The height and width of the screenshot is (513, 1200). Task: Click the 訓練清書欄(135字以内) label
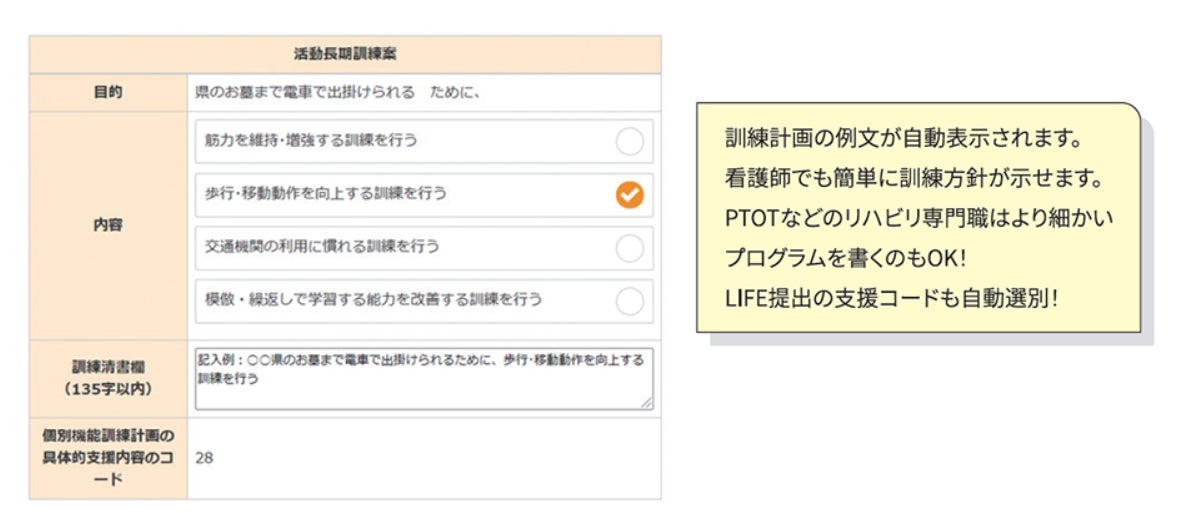[108, 377]
